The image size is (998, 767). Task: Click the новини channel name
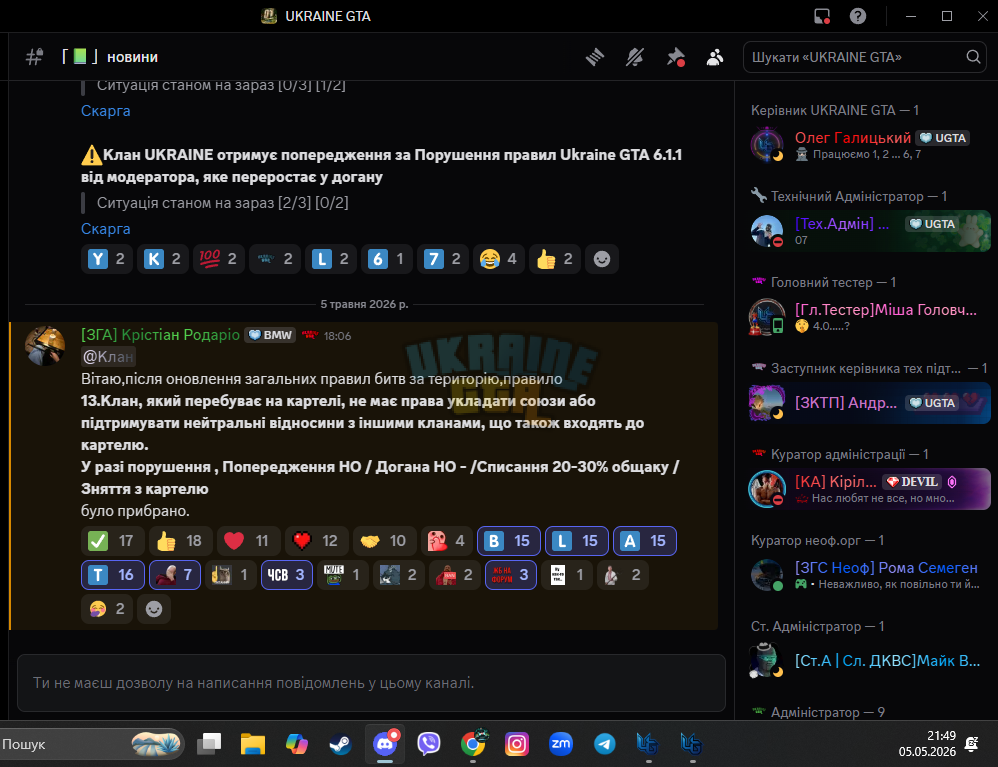pyautogui.click(x=132, y=57)
